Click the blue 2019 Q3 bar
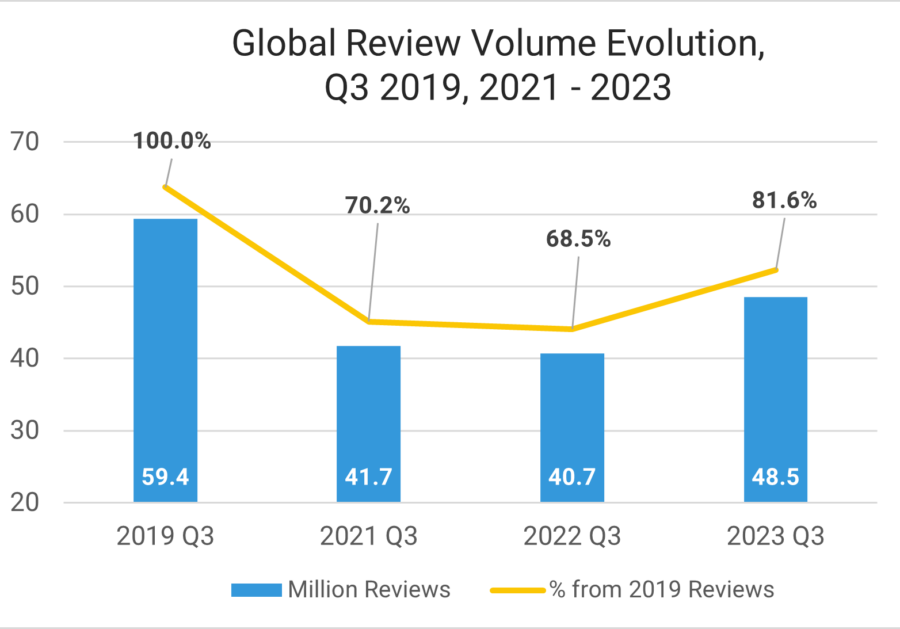Viewport: 900px width, 629px height. pyautogui.click(x=166, y=360)
